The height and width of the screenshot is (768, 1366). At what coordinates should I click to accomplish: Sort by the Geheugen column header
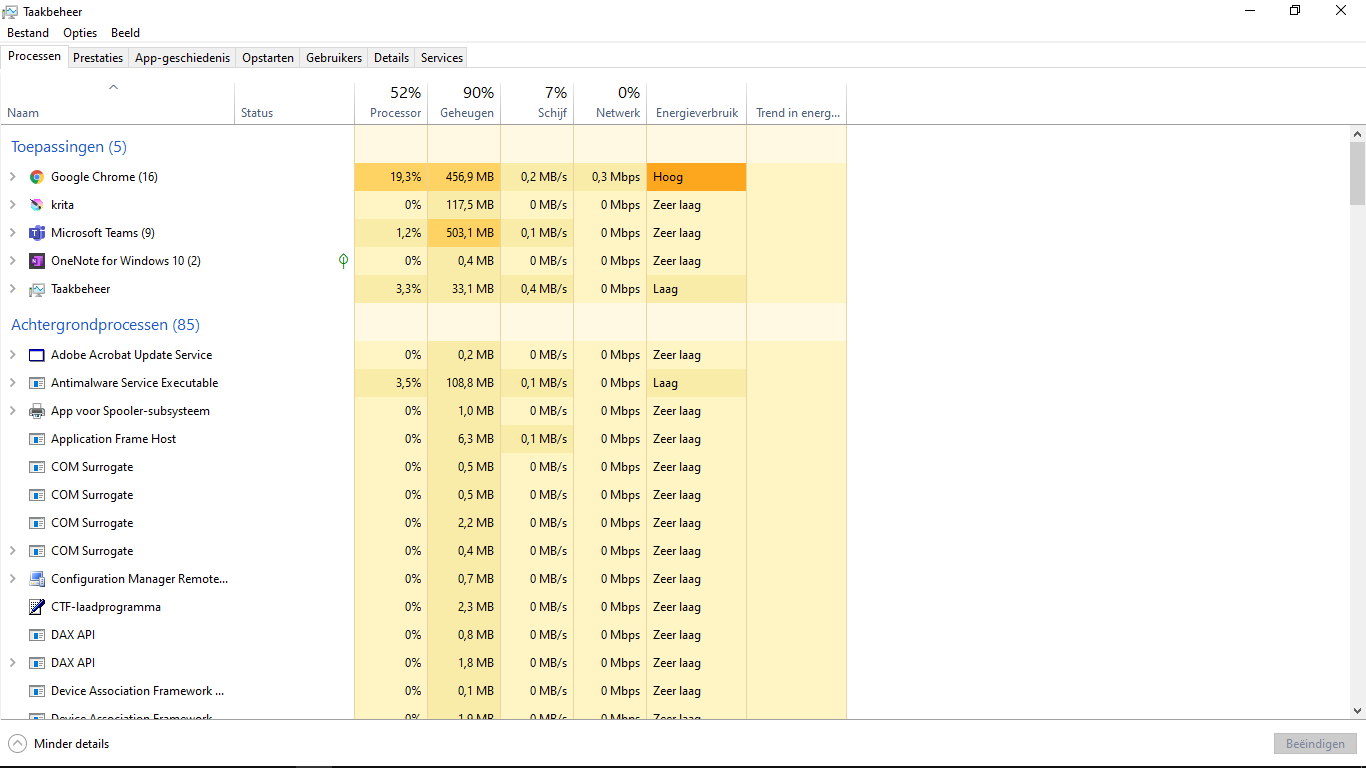tap(466, 113)
